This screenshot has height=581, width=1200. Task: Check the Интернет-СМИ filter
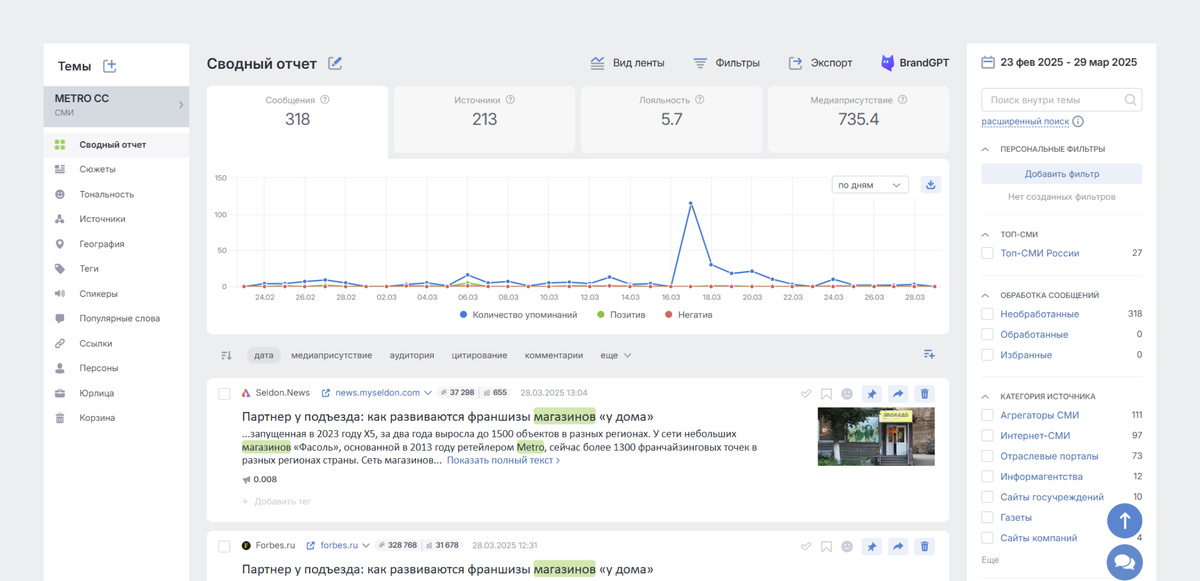click(987, 435)
